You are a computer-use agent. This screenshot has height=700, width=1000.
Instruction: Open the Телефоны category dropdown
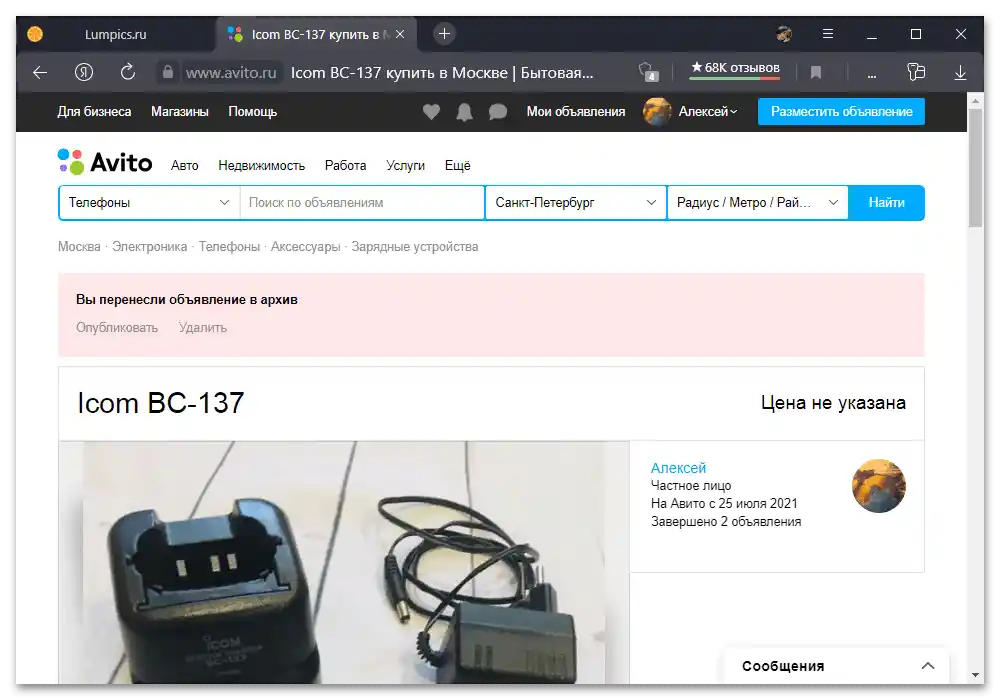(x=149, y=203)
